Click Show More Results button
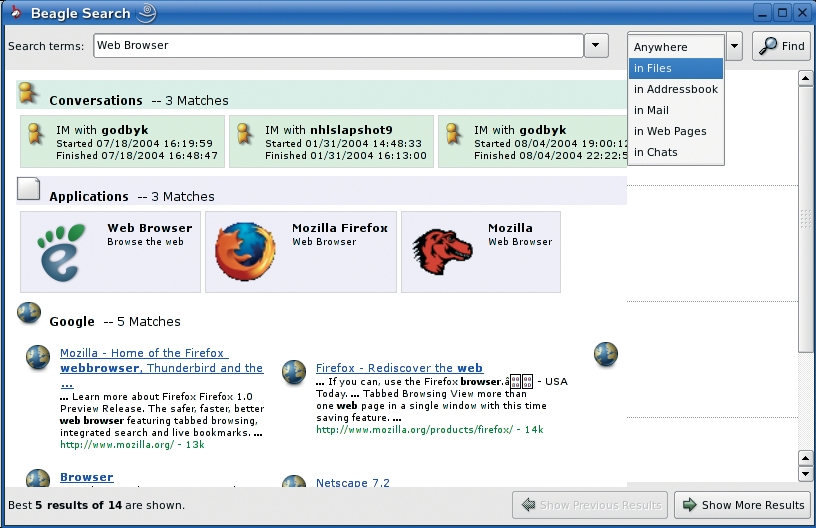 point(743,505)
